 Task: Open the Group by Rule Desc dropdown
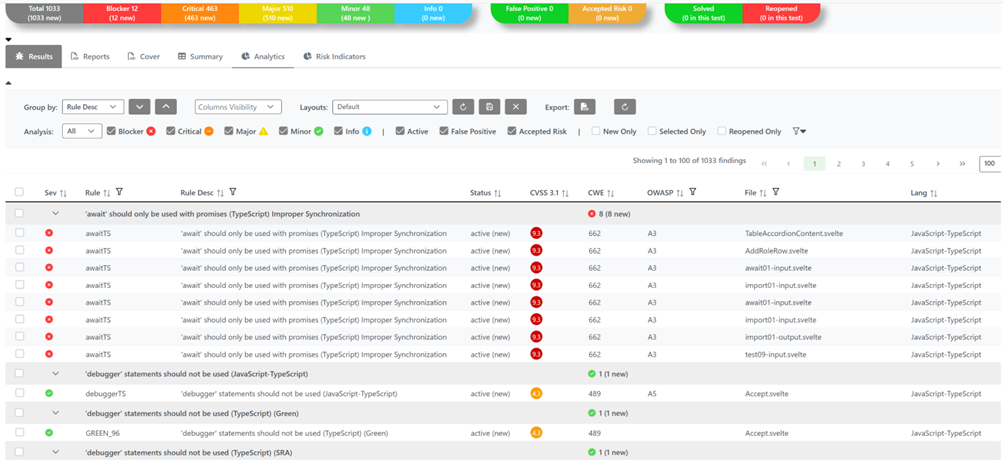pos(93,107)
